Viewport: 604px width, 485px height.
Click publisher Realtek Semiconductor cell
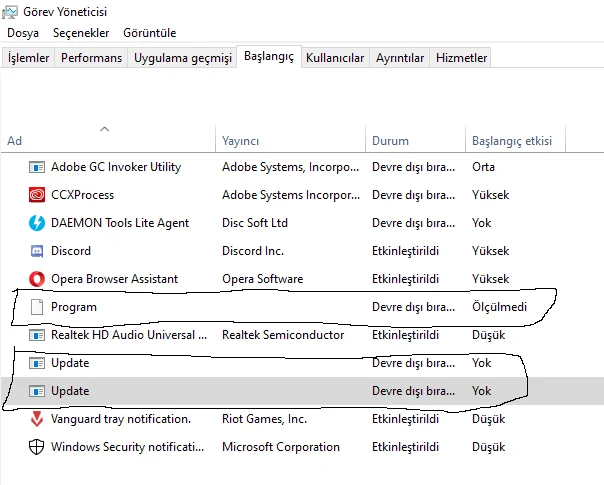coord(283,335)
